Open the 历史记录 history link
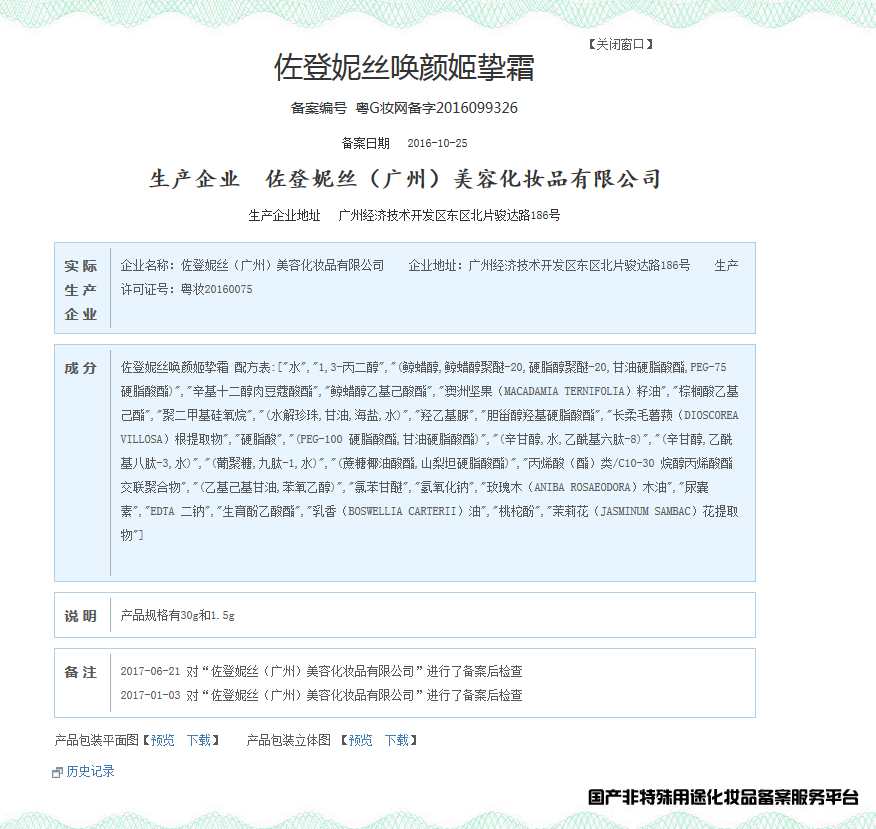876x829 pixels. pyautogui.click(x=91, y=771)
